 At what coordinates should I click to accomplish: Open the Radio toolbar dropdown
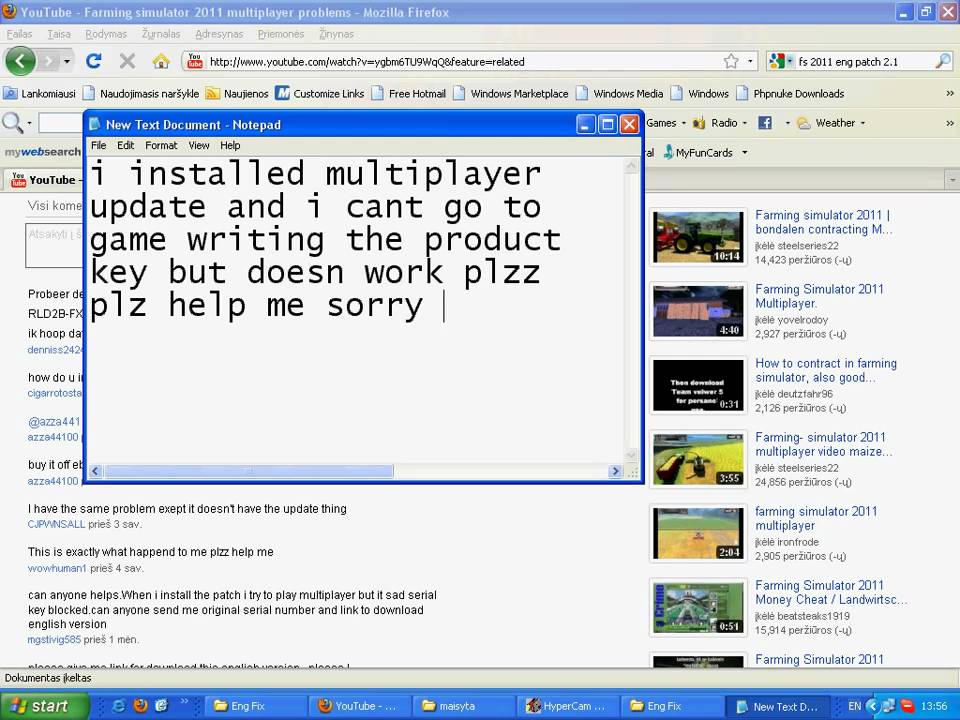(x=745, y=123)
